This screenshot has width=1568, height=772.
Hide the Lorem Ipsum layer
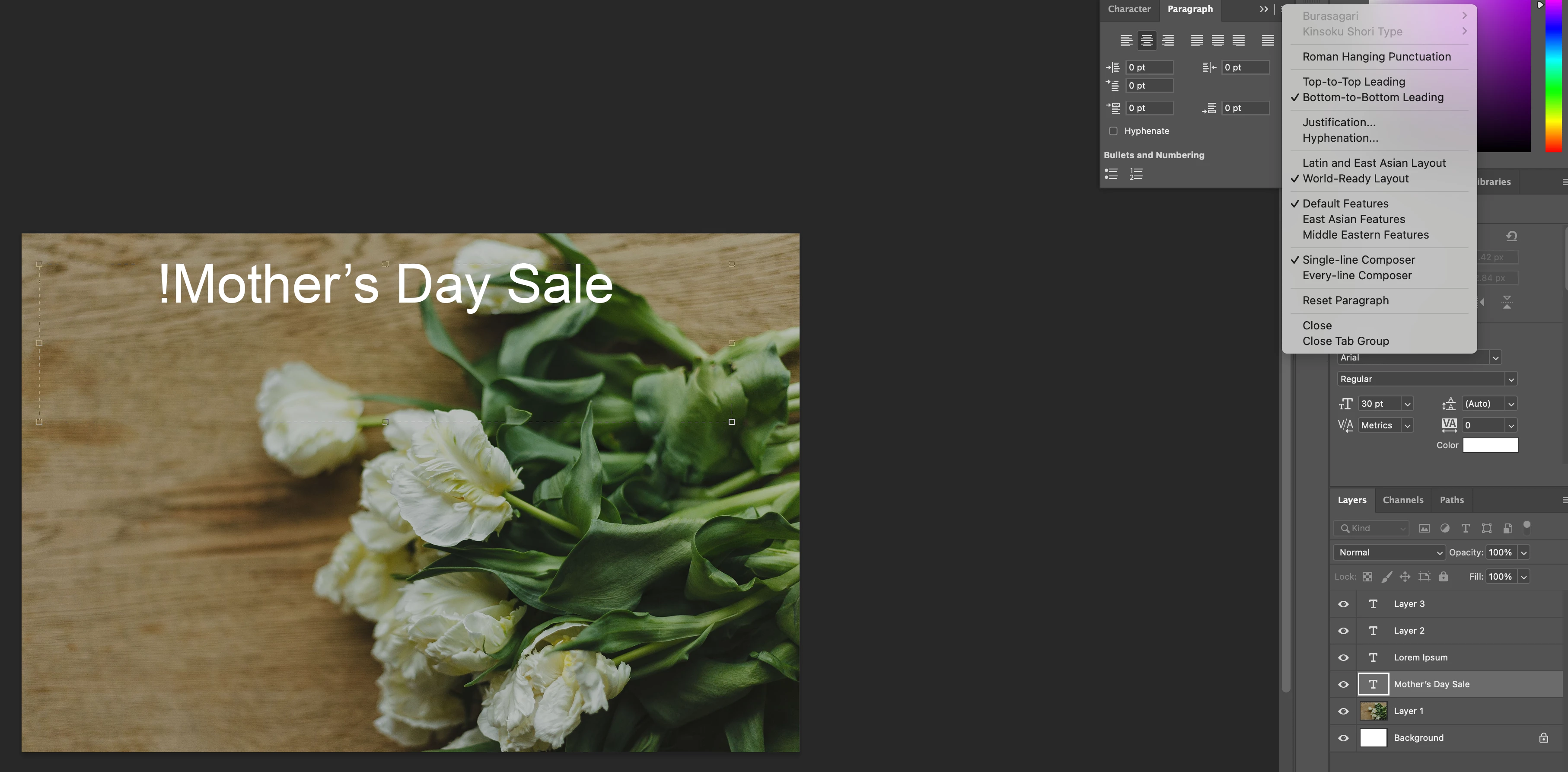tap(1343, 657)
